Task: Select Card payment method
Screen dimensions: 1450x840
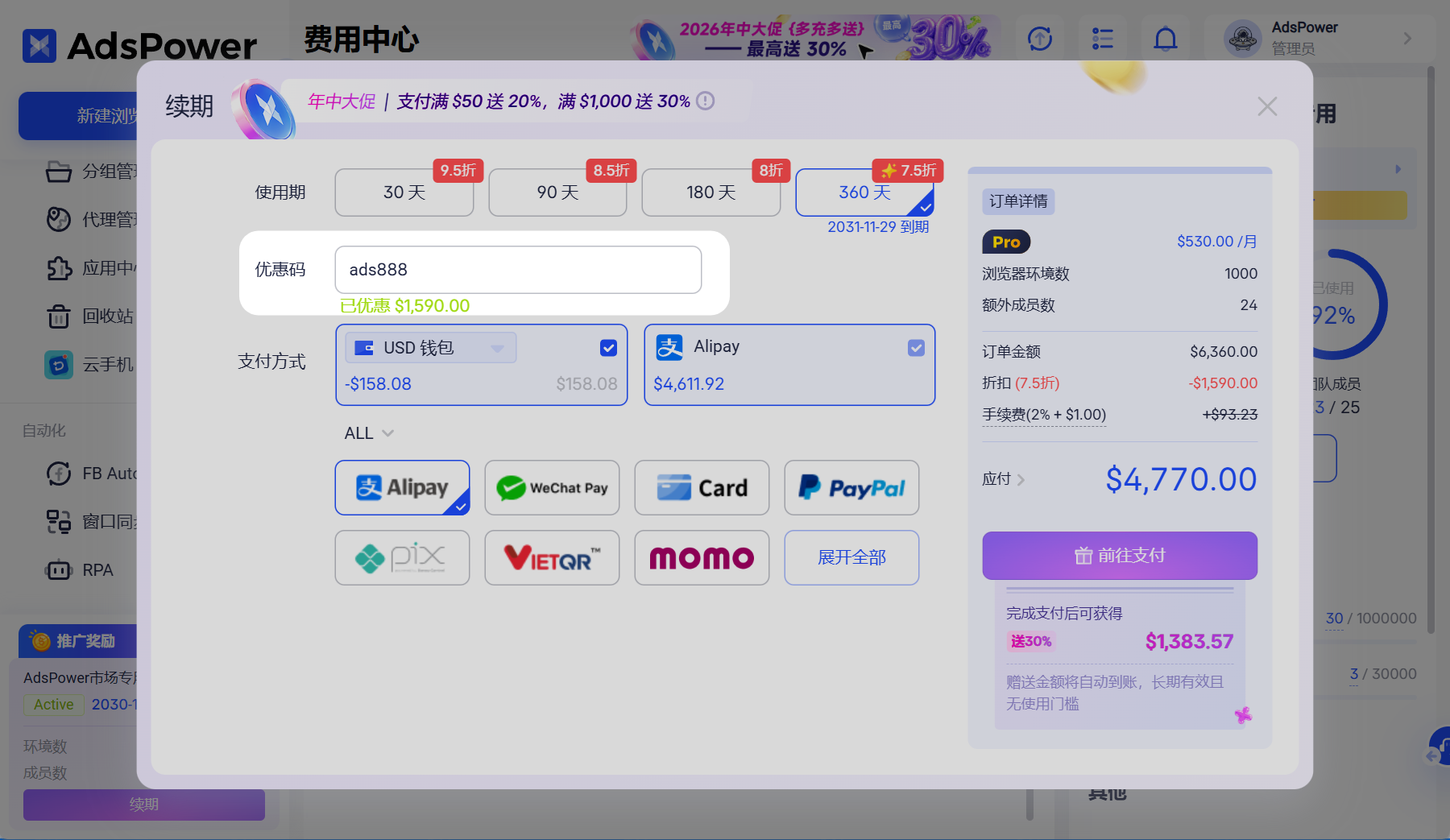Action: 702,487
